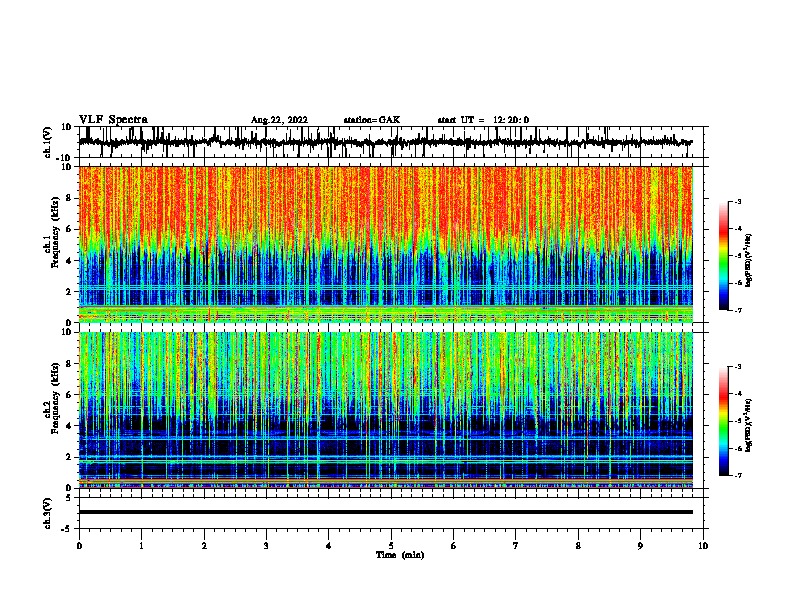Click the "-3" label on ch.2 color scale
The image size is (792, 612).
click(738, 367)
